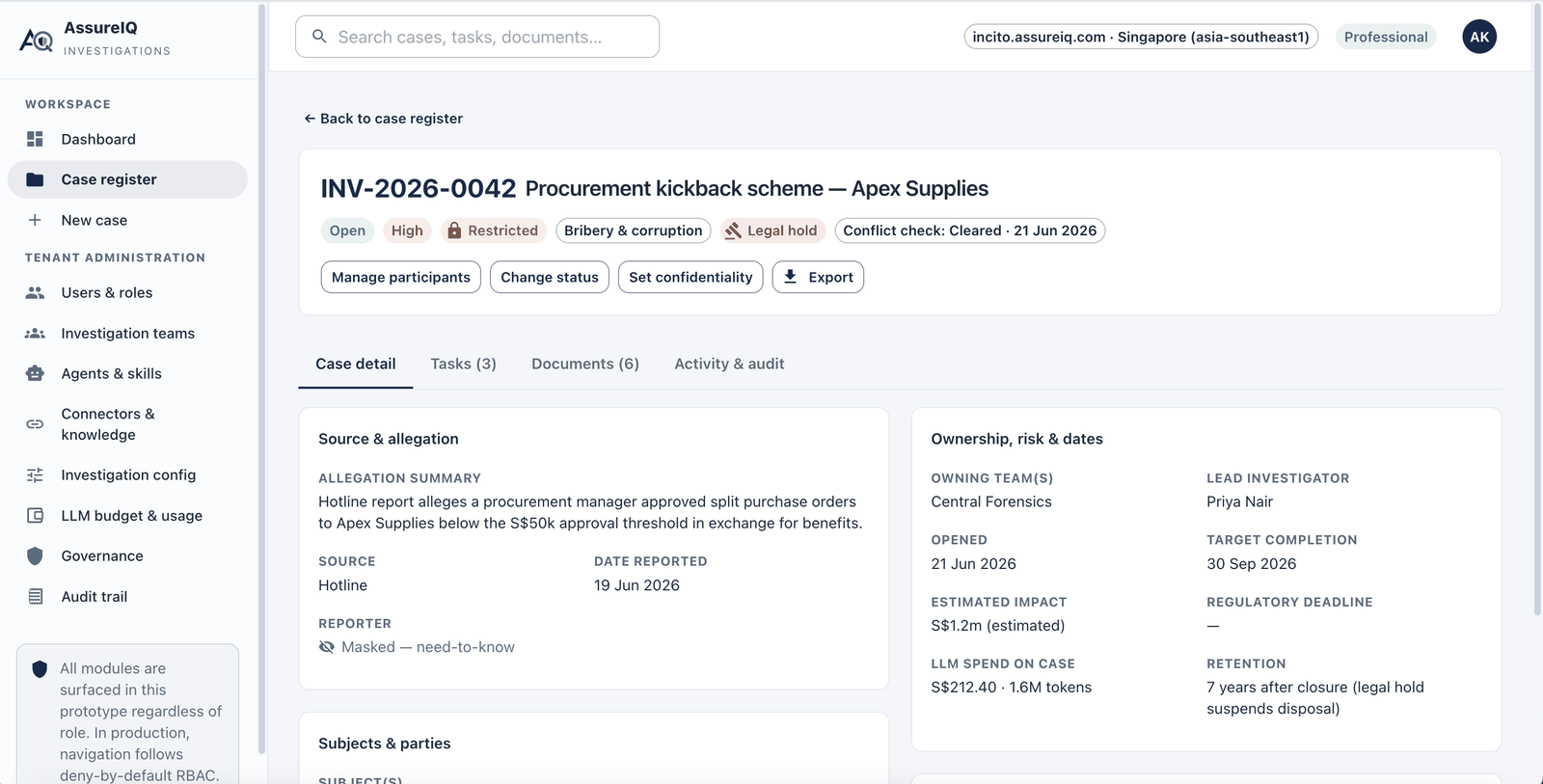Click the date reported 19 Jun 2026
1543x784 pixels.
click(636, 585)
